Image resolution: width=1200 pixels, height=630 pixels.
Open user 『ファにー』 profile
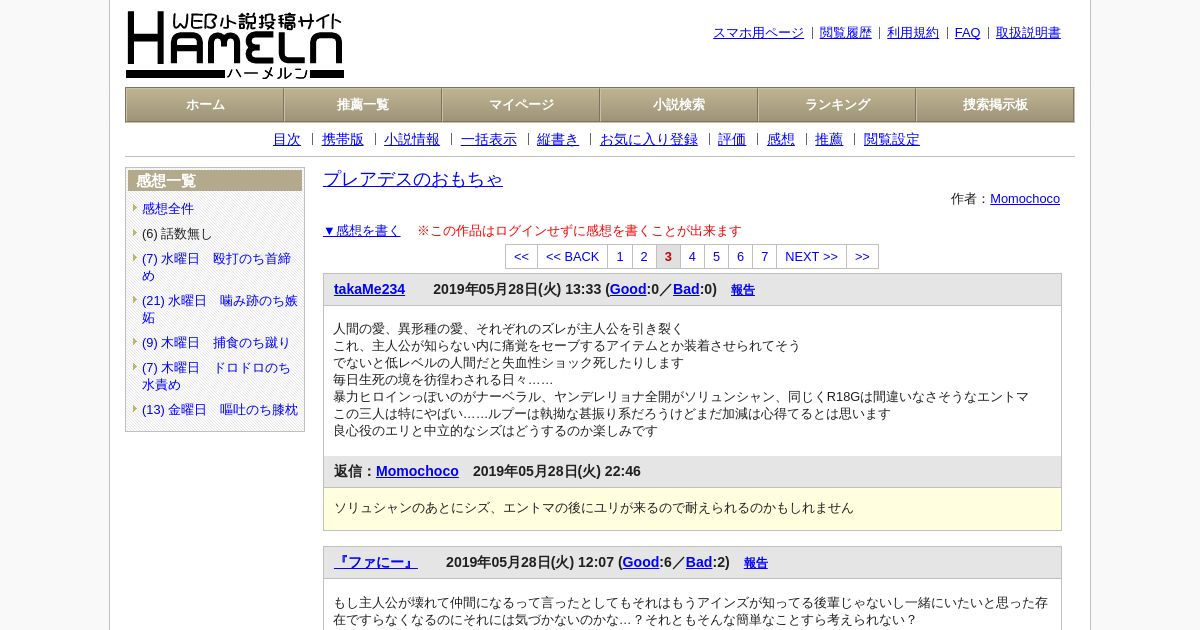(376, 563)
